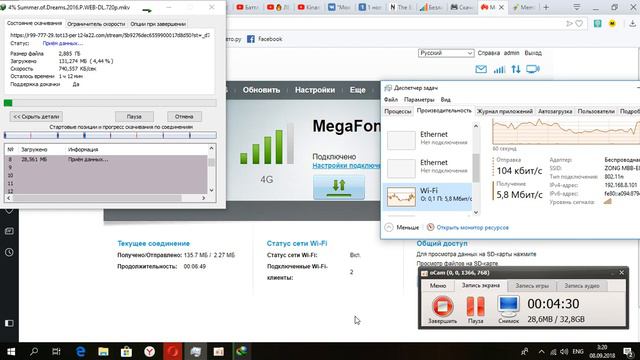This screenshot has width=640, height=360.
Task: Switch to Процессы tab in Task Manager
Action: [398, 111]
